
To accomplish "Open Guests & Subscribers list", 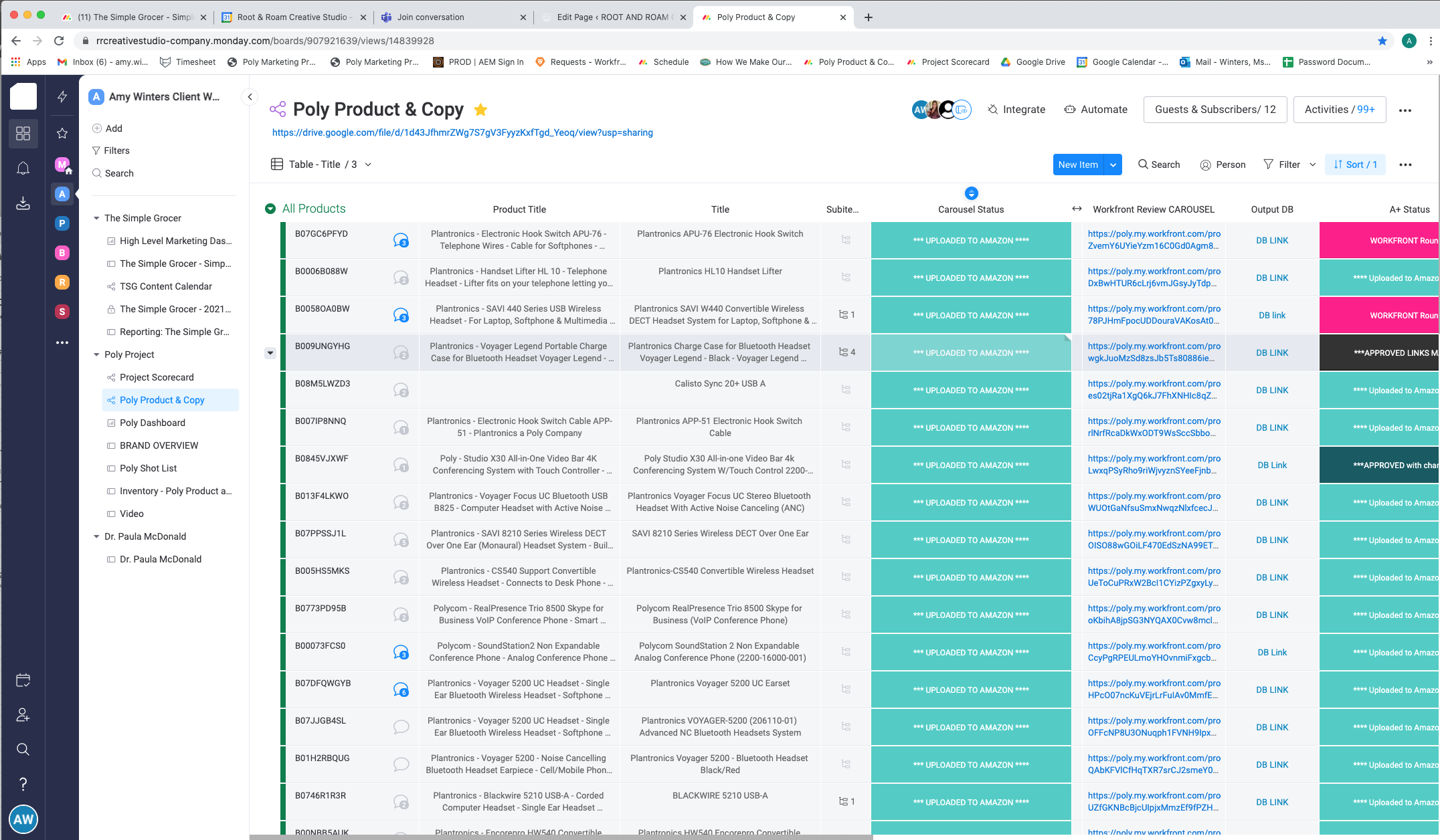I will 1215,110.
